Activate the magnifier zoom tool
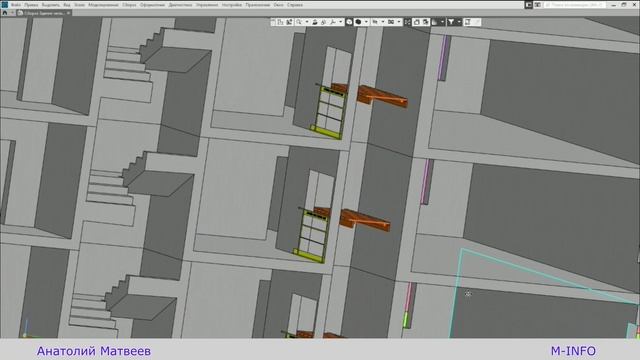 [298, 22]
